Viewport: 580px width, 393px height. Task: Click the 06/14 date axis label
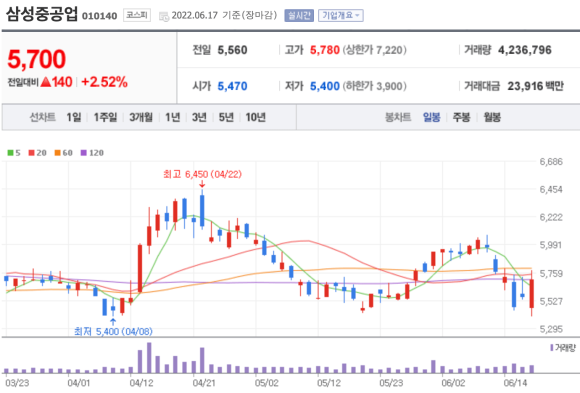[515, 383]
